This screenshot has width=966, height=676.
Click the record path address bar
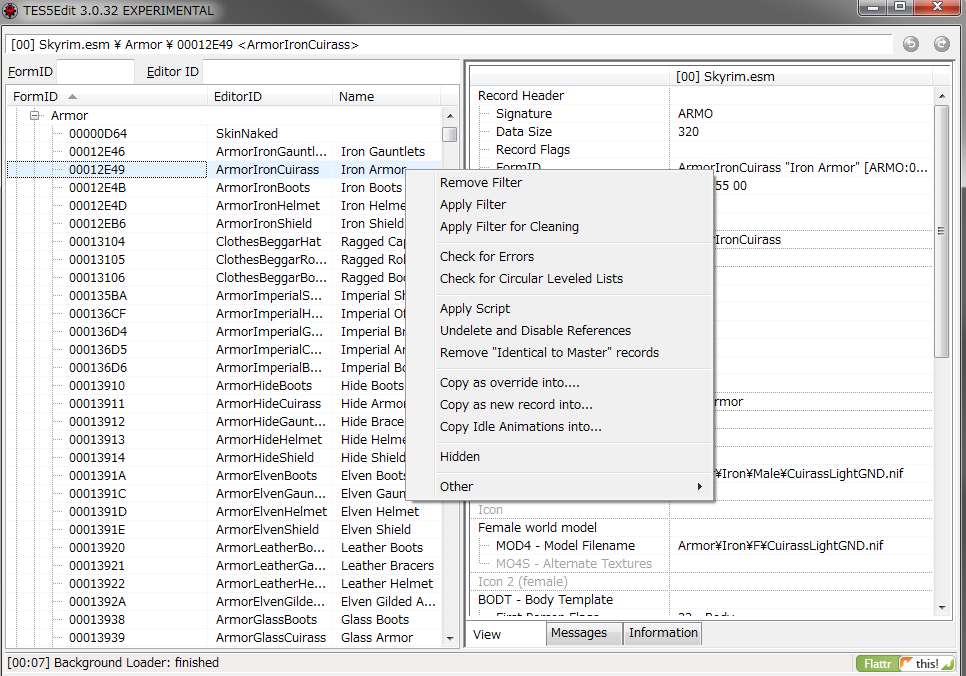pos(450,45)
